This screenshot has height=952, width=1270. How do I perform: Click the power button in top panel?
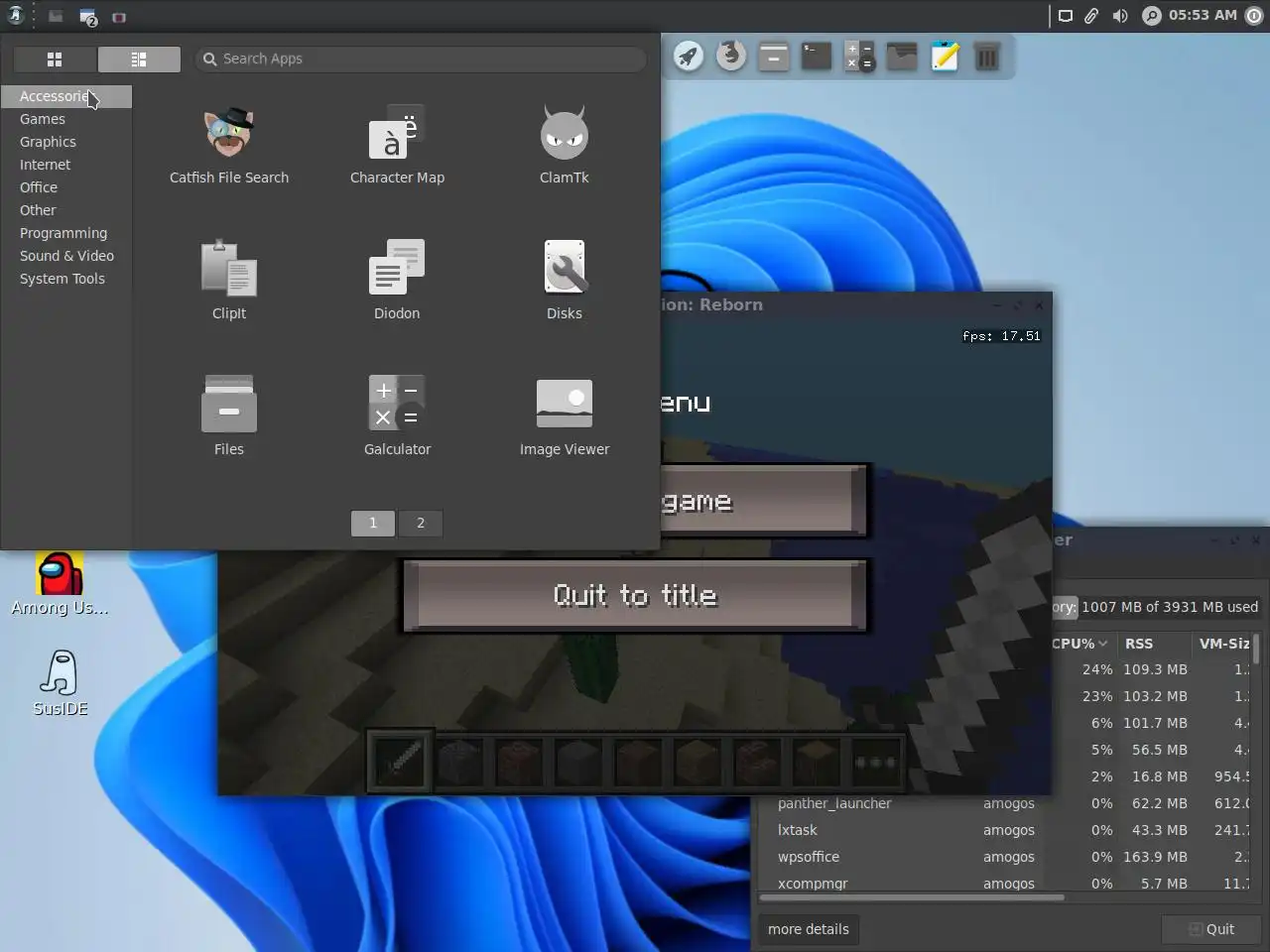coord(1254,16)
